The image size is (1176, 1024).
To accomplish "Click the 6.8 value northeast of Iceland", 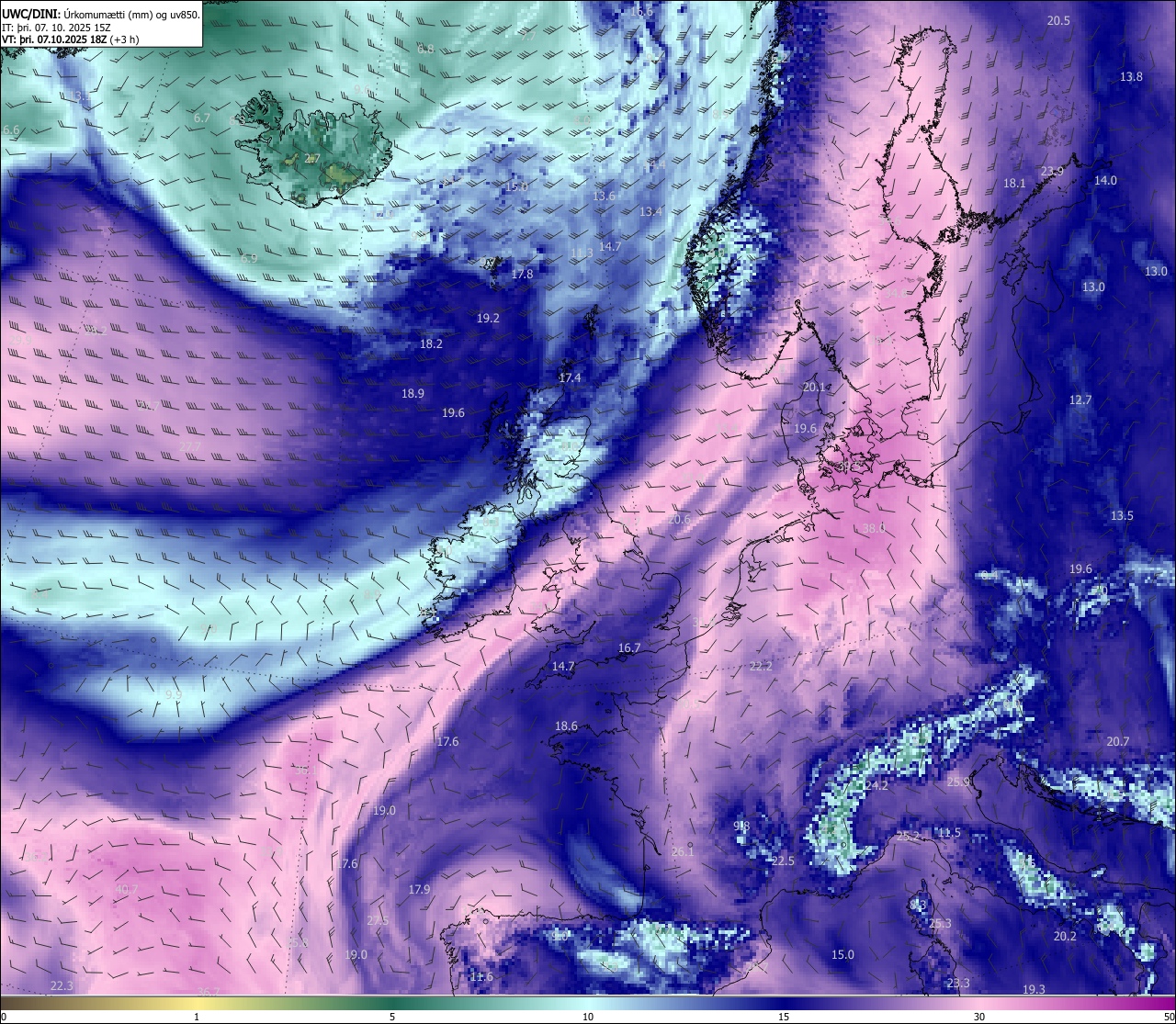I will pyautogui.click(x=425, y=49).
